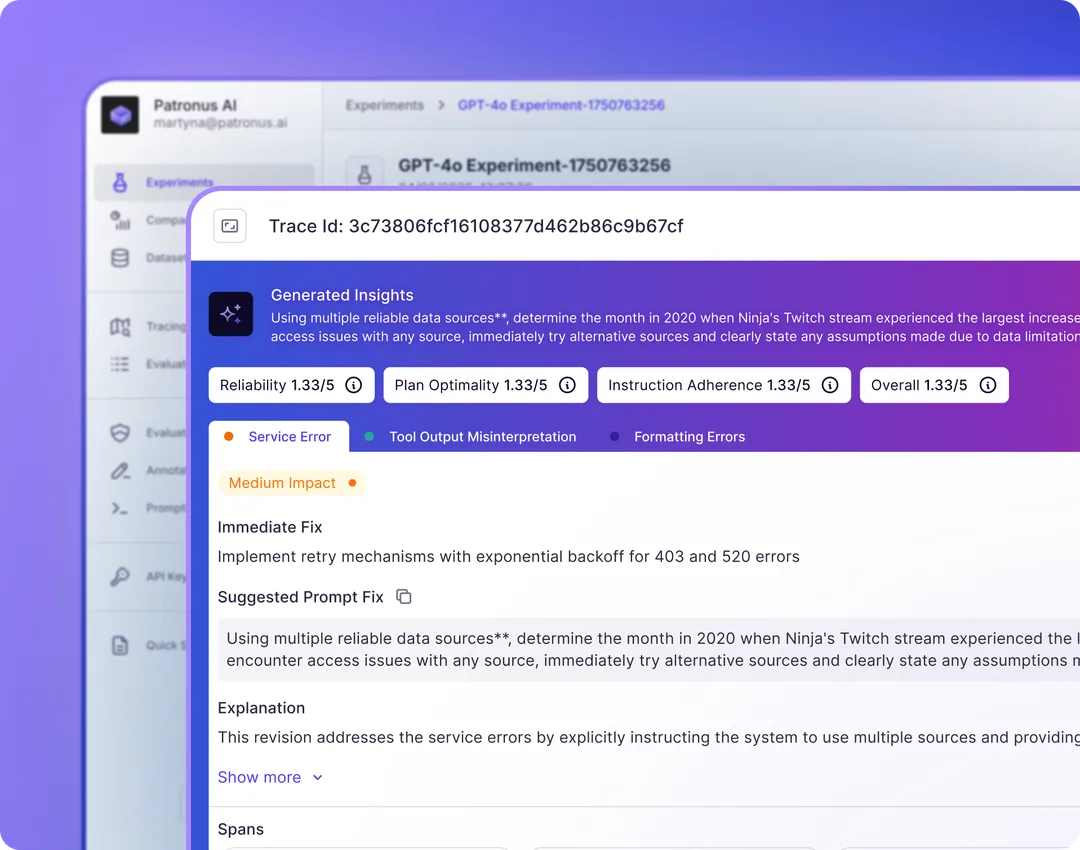Open the Evaluators shield icon in sidebar

120,433
